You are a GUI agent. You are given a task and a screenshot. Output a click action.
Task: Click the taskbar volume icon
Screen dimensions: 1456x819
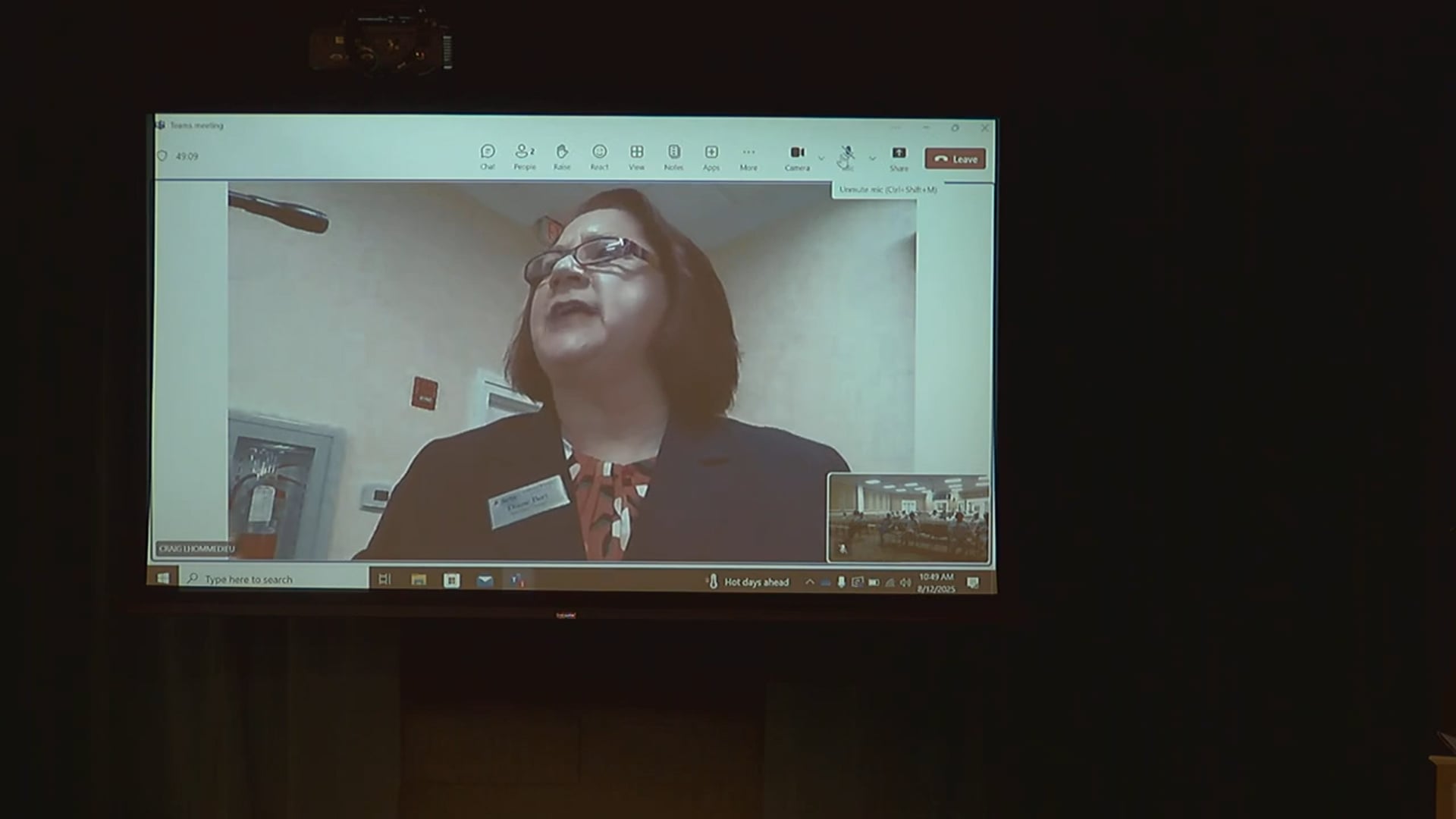(905, 582)
